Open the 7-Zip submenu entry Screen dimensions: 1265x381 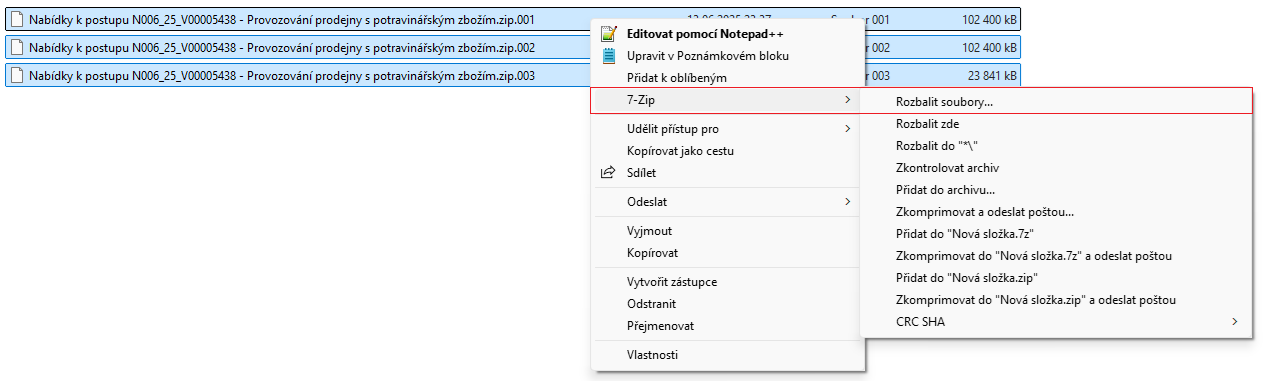coord(726,100)
